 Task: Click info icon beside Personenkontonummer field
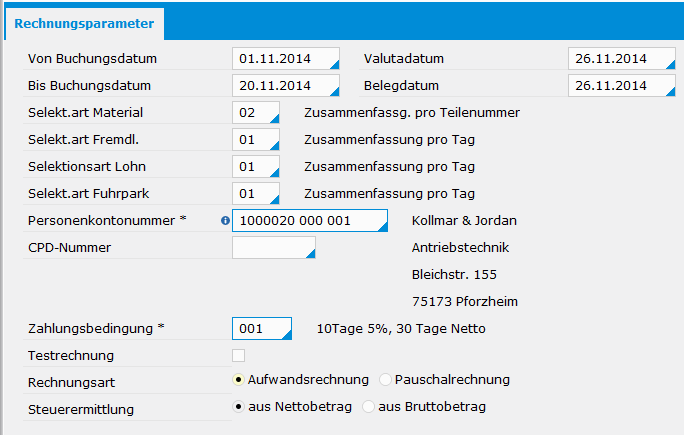pyautogui.click(x=225, y=221)
